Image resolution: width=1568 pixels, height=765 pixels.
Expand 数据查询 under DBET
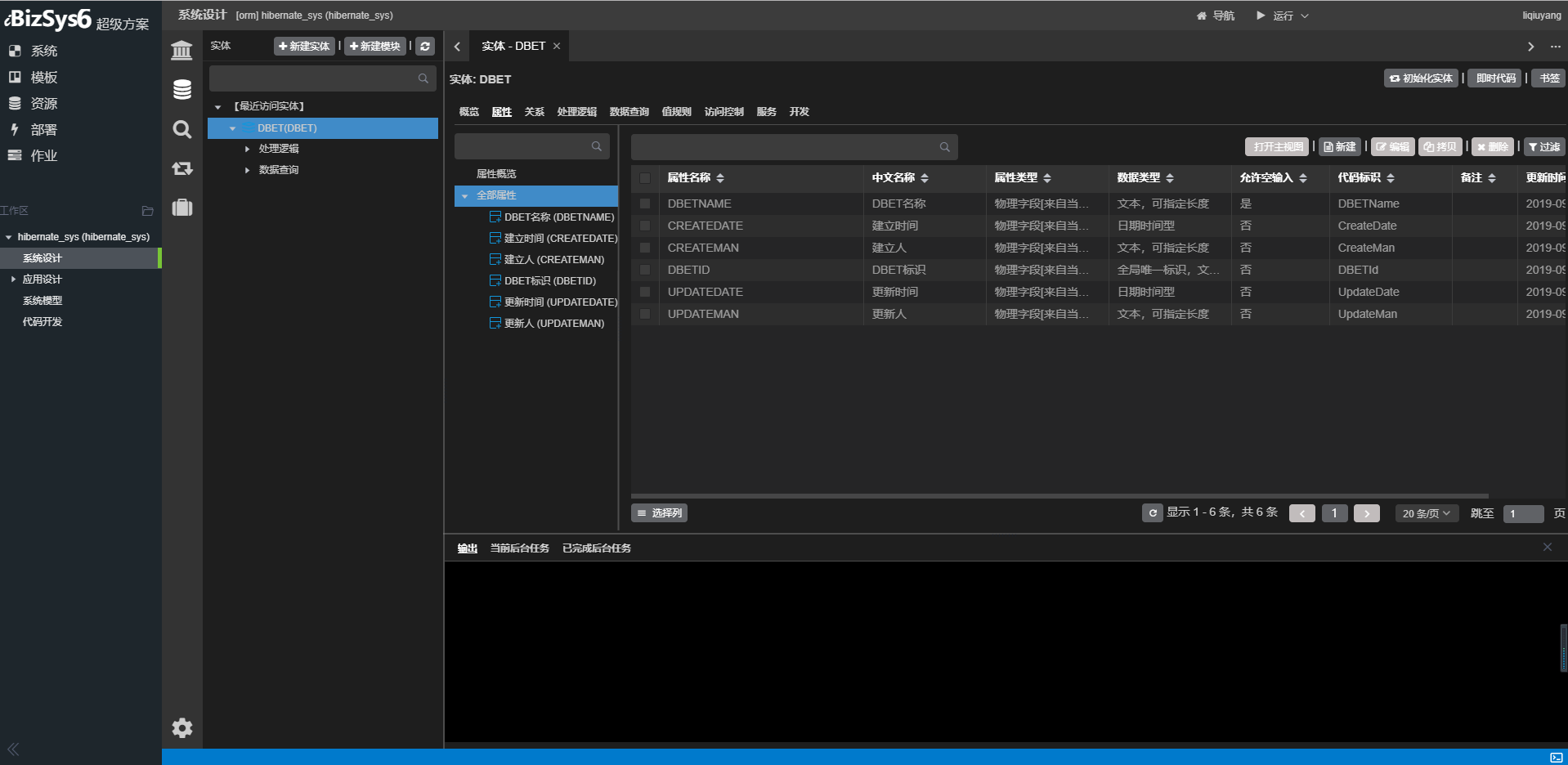click(x=247, y=170)
